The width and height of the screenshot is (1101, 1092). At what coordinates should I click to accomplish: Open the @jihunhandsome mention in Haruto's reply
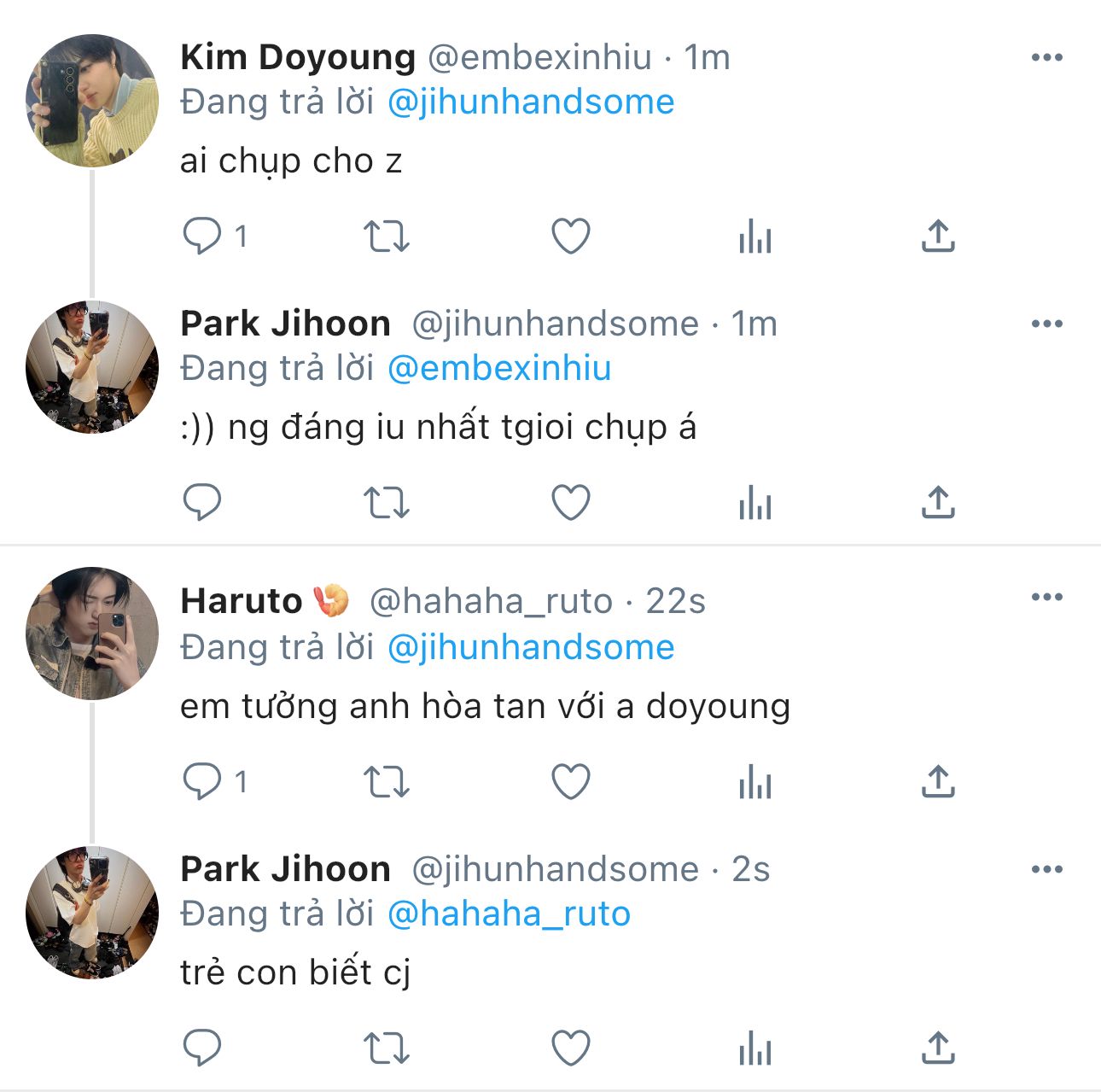[531, 647]
